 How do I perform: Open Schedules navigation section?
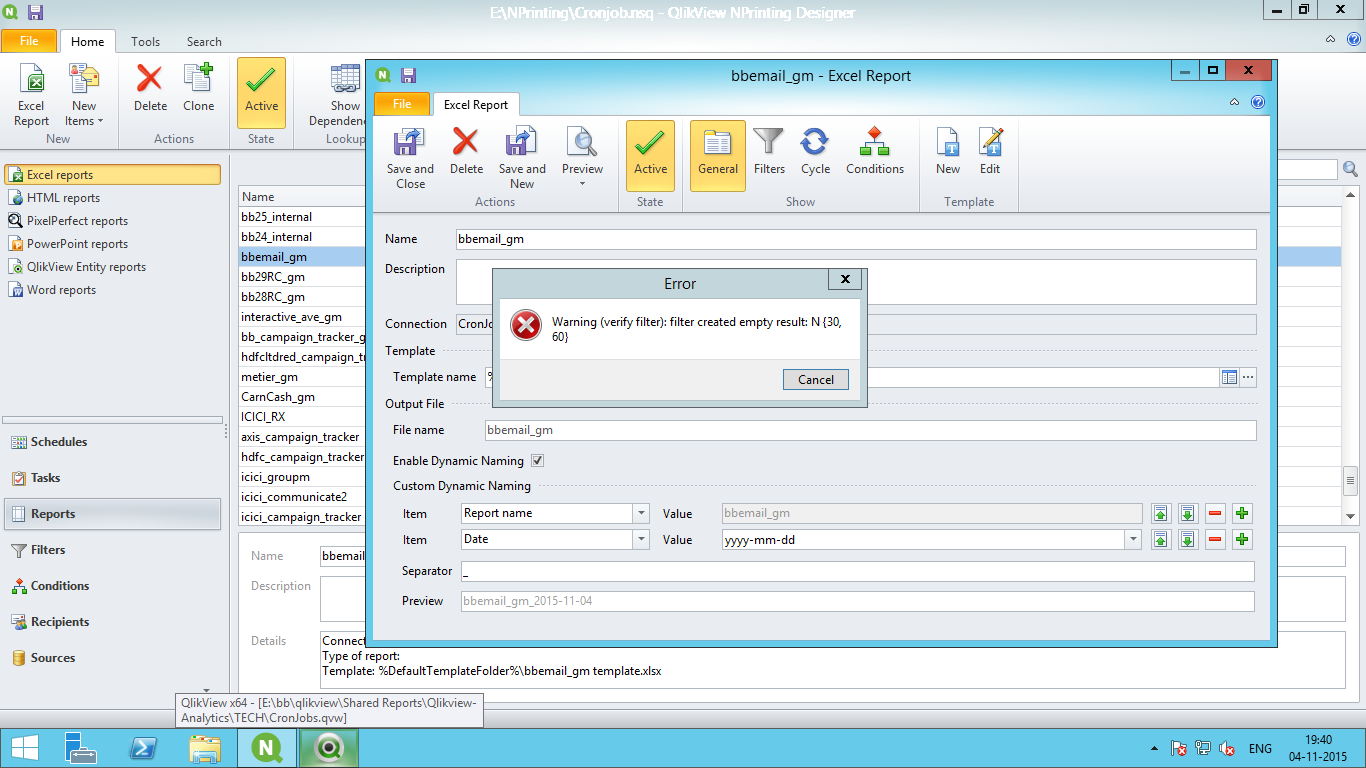(112, 442)
